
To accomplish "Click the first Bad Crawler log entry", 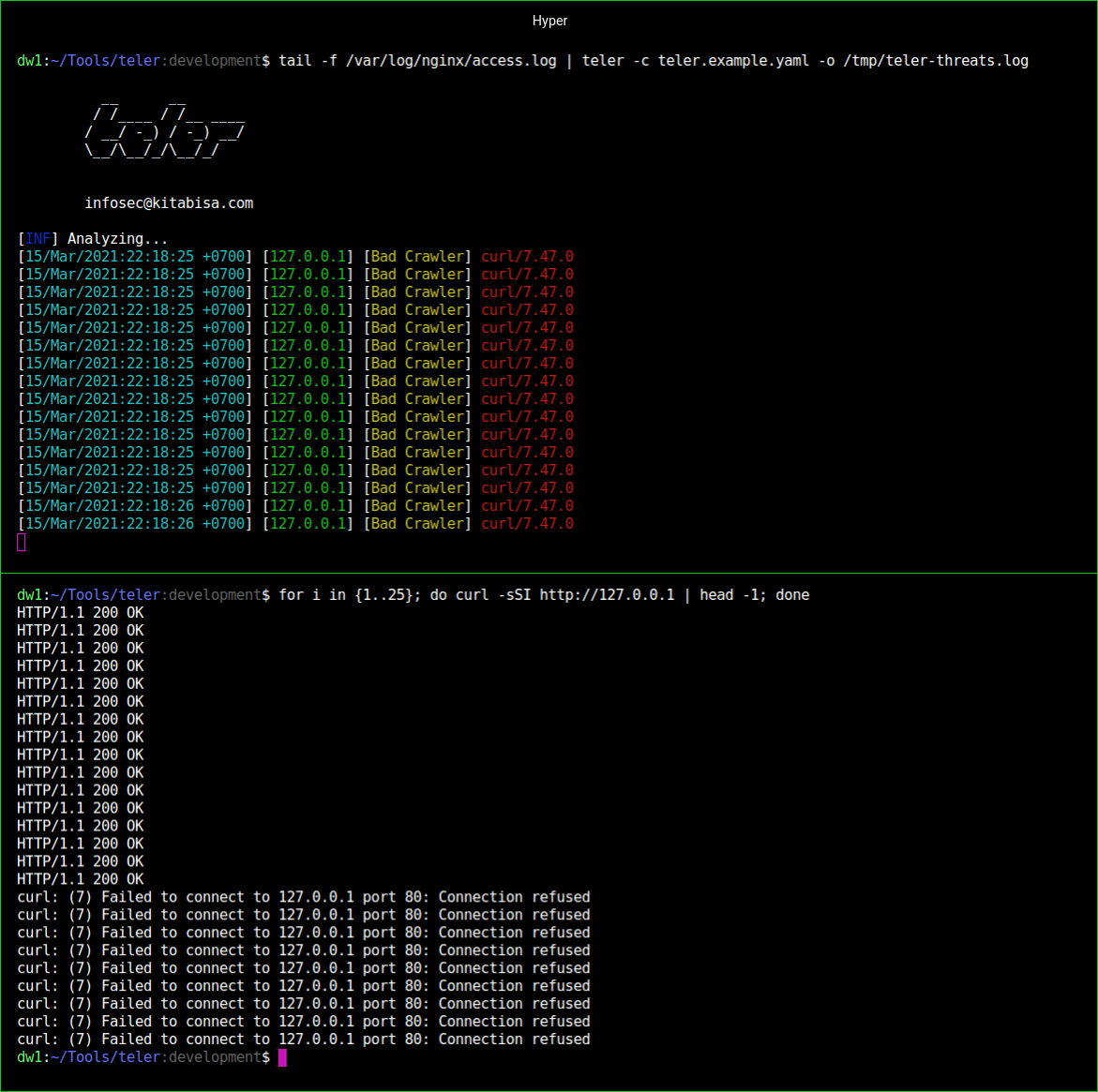I will [295, 256].
